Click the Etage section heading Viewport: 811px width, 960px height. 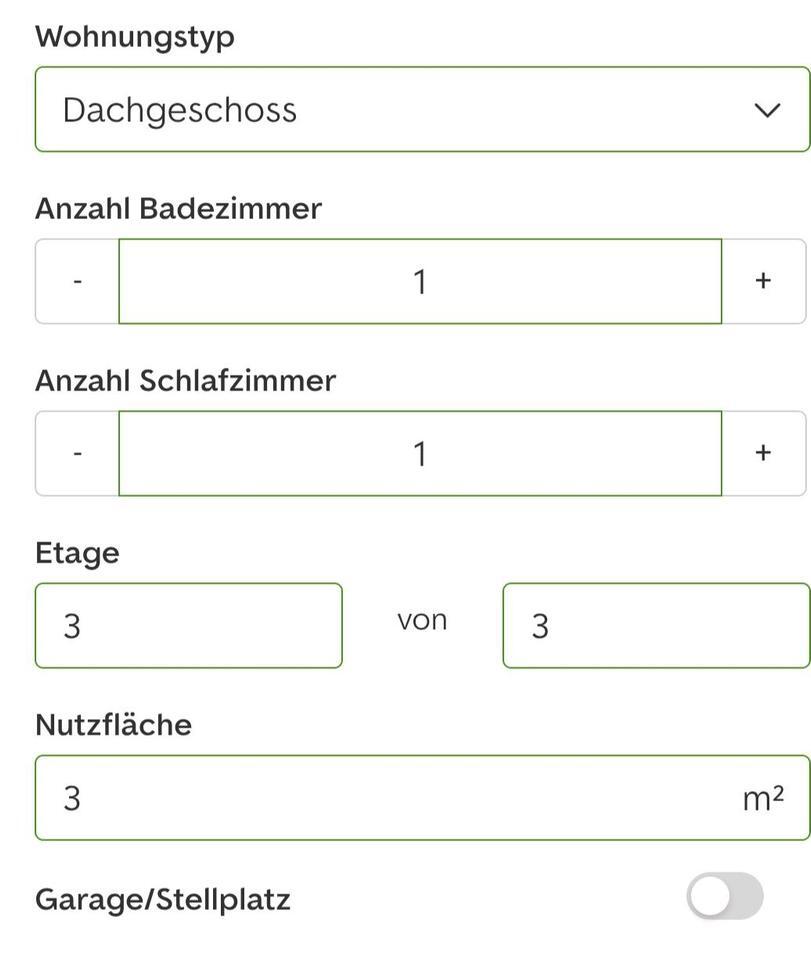(x=76, y=551)
